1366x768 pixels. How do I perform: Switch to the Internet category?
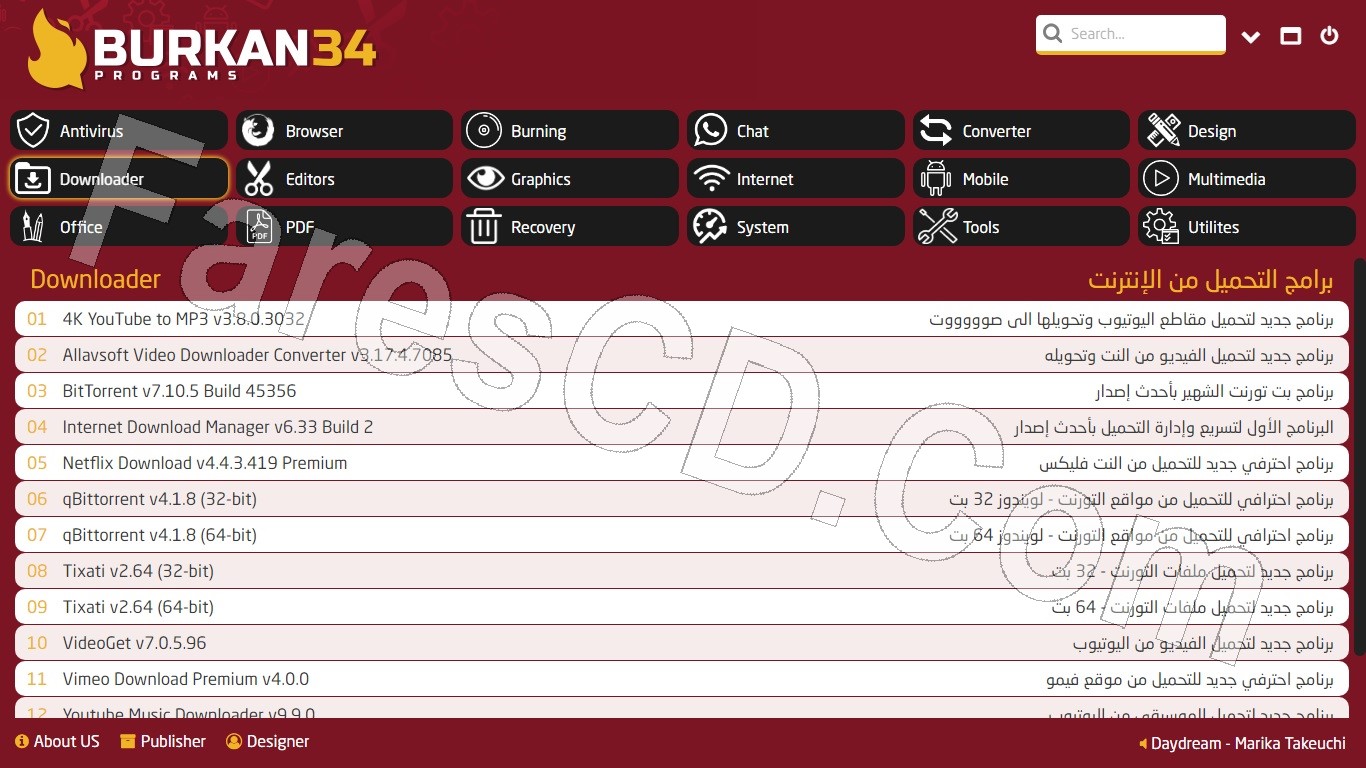(x=796, y=179)
